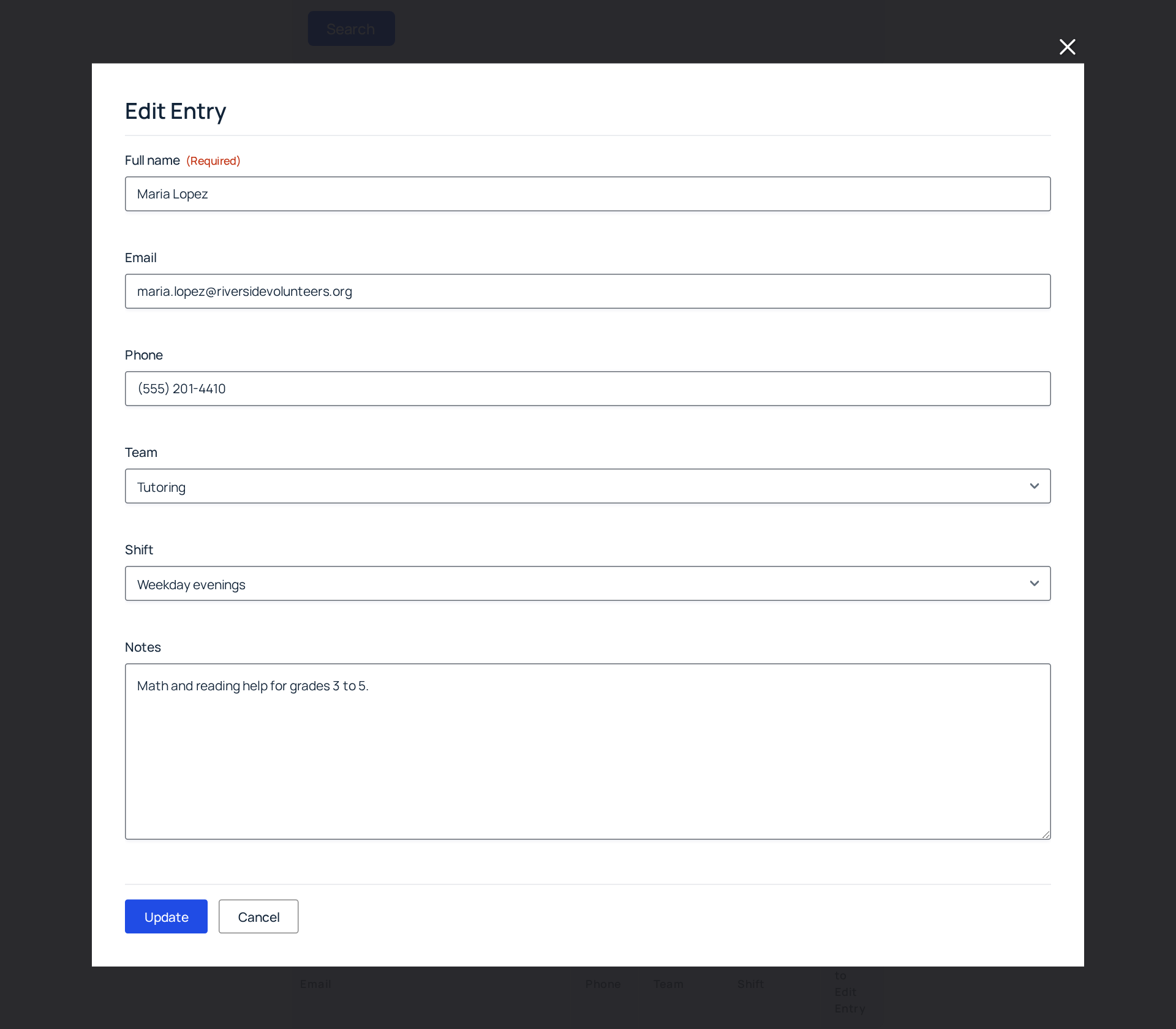Screen dimensions: 1176x1029
Task: Click the Shift field label
Action: pyautogui.click(x=139, y=550)
